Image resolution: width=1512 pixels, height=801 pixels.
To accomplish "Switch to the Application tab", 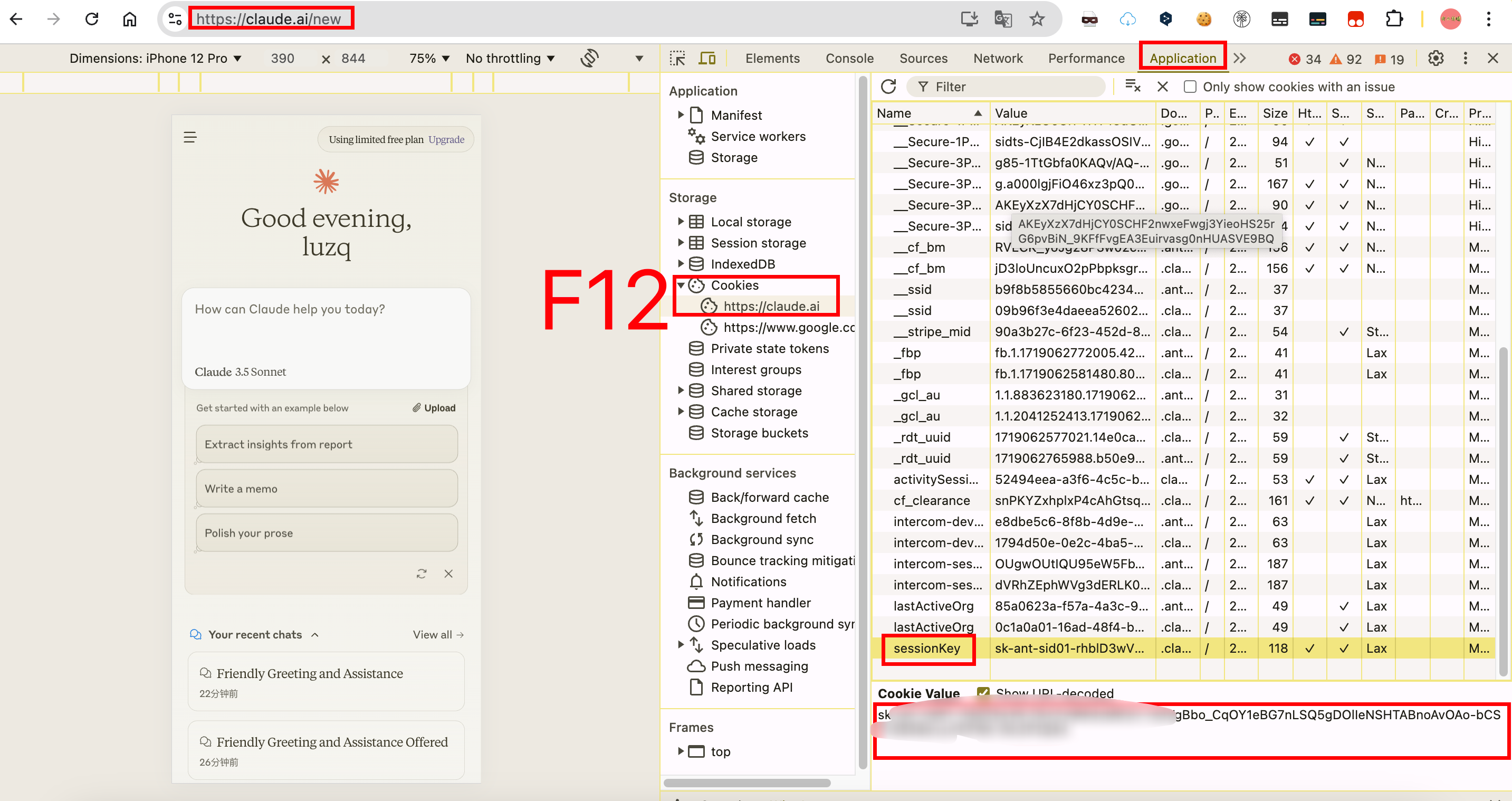I will coord(1183,58).
